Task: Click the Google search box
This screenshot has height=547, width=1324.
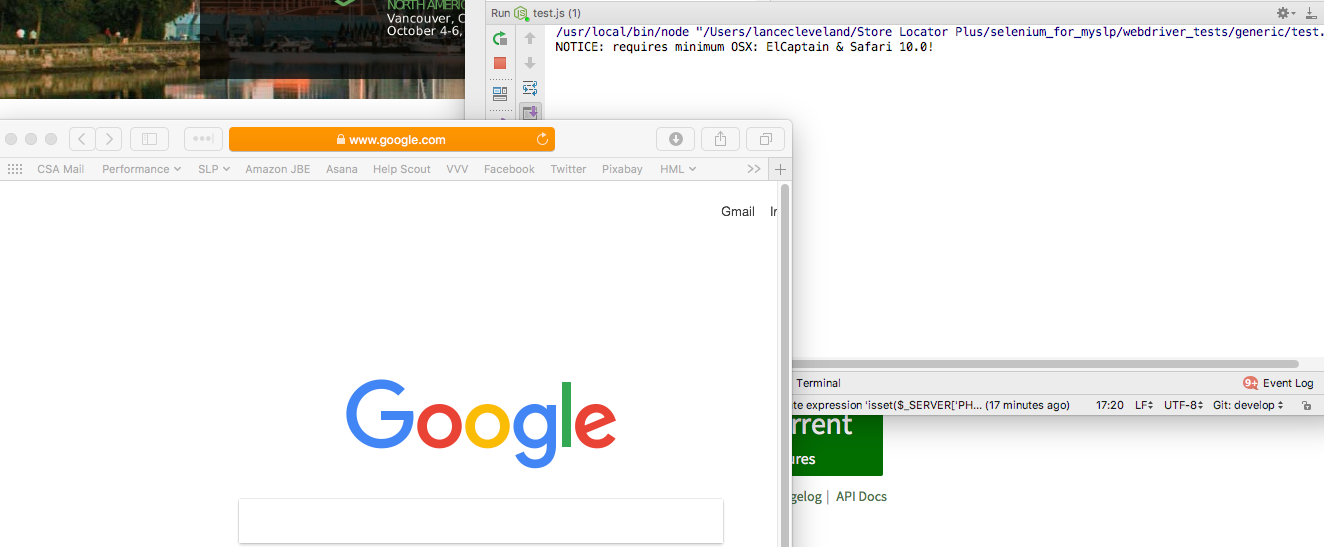Action: click(481, 521)
